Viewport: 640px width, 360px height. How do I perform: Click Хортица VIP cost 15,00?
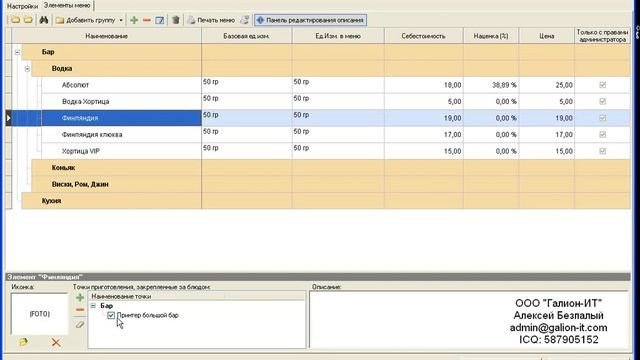point(452,151)
